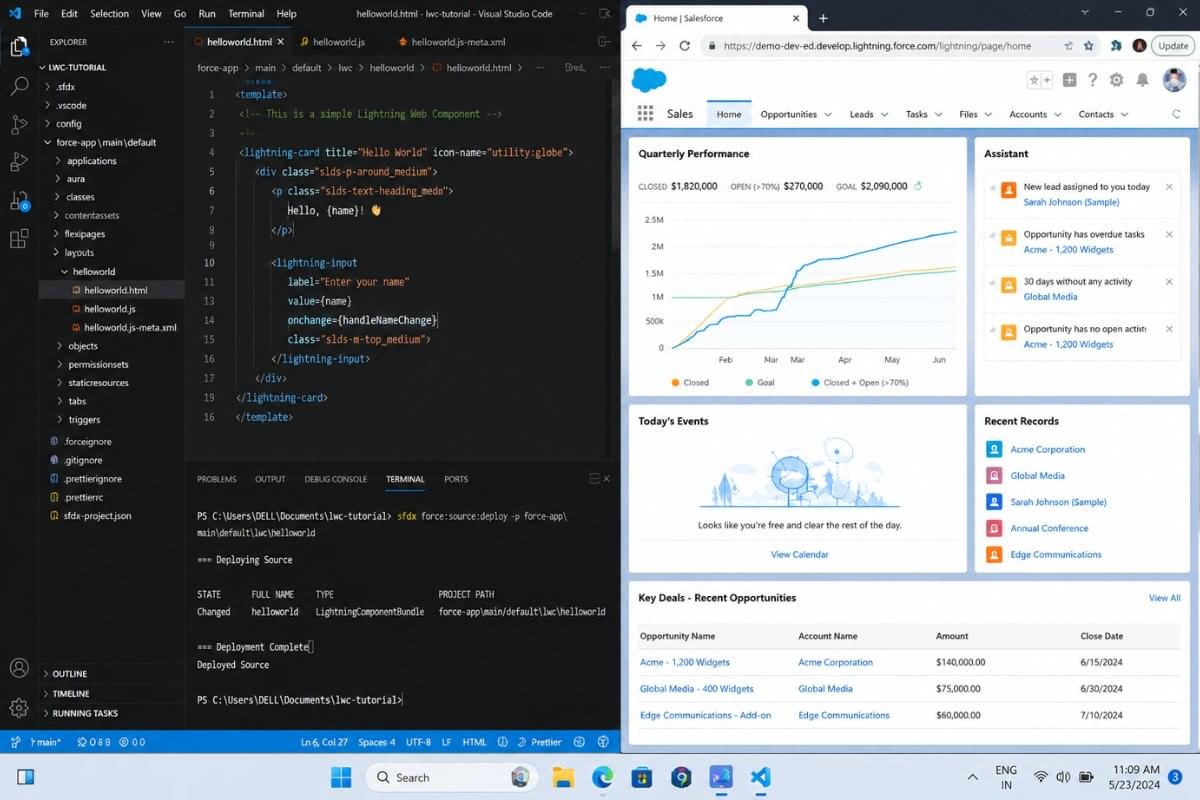The image size is (1200, 800).
Task: Open Microsoft Edge from the taskbar
Action: tap(602, 777)
